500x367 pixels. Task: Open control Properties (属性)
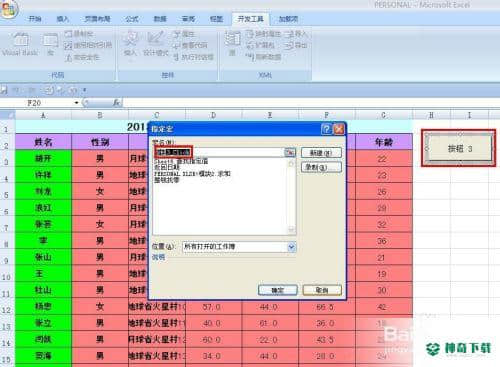(184, 34)
